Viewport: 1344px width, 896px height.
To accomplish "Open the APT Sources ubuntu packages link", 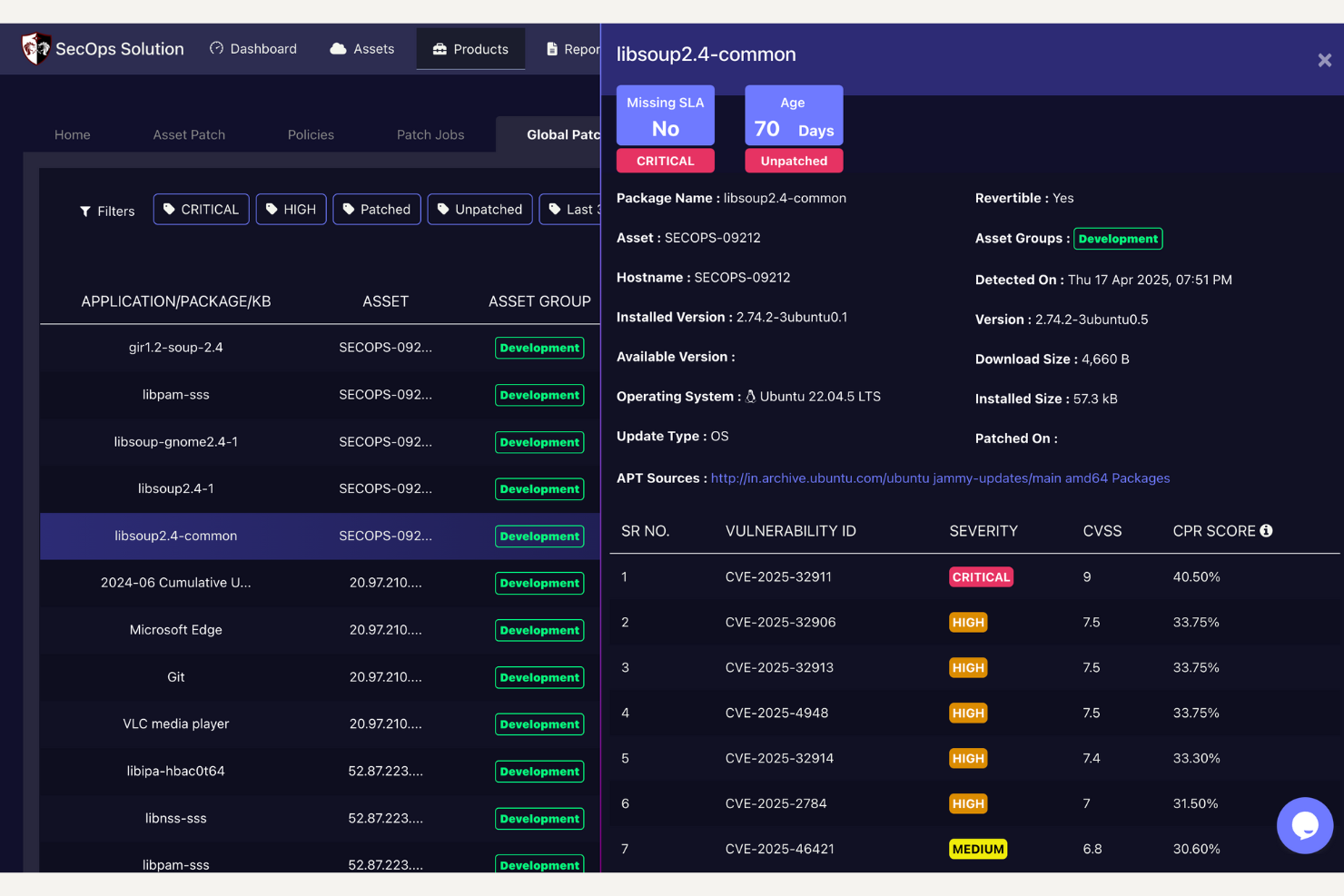I will tap(941, 478).
